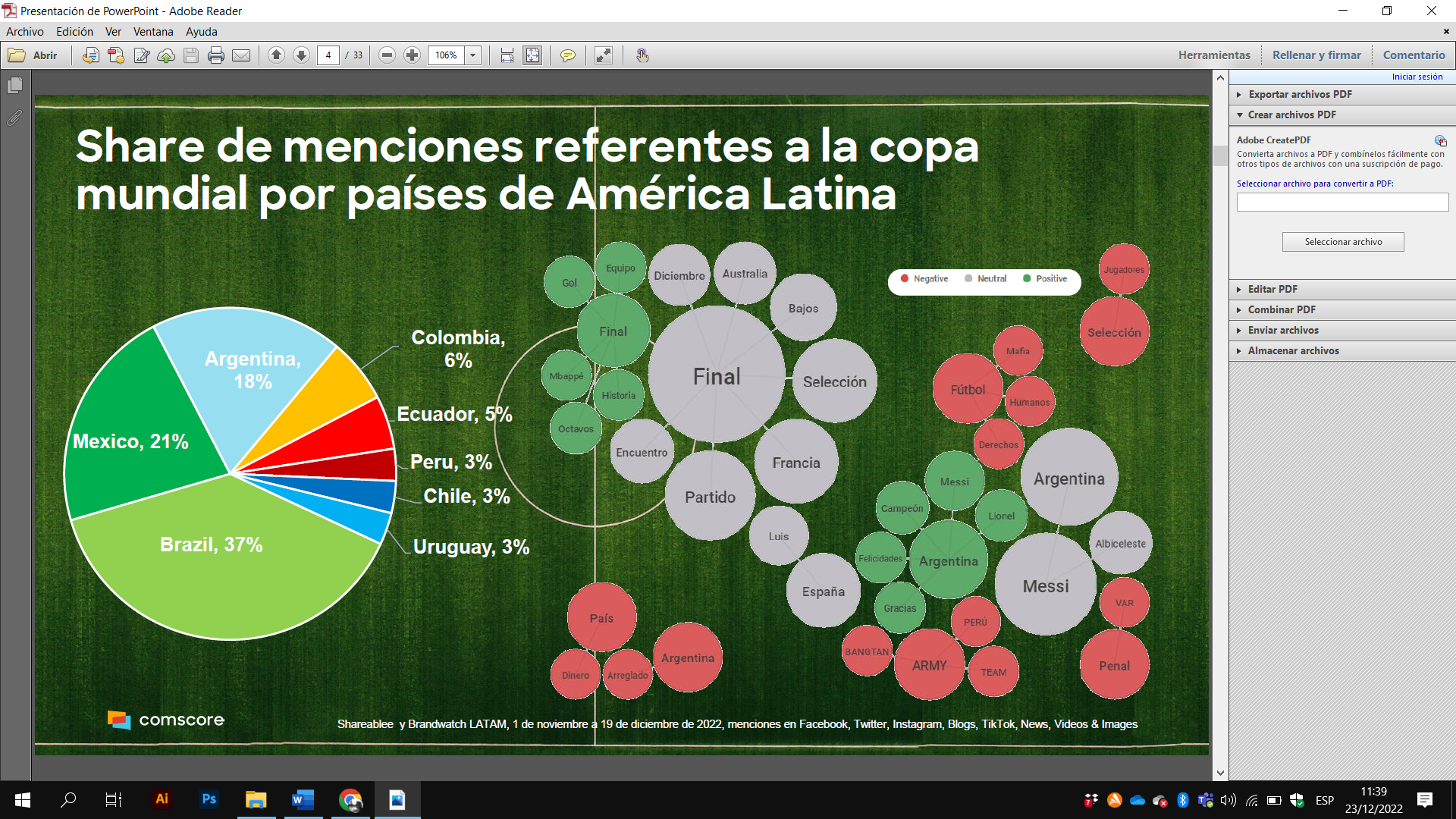
Task: Go to previous page arrow
Action: (x=276, y=55)
